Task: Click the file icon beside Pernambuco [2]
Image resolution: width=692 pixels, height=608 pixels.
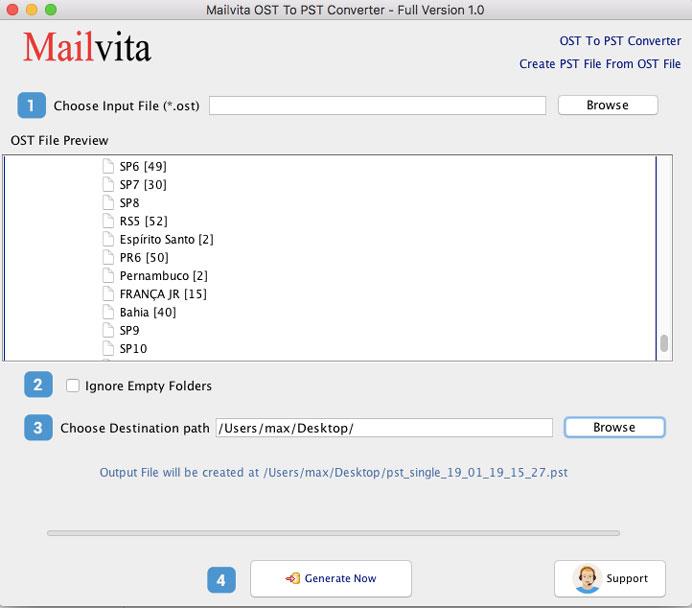Action: (x=109, y=275)
